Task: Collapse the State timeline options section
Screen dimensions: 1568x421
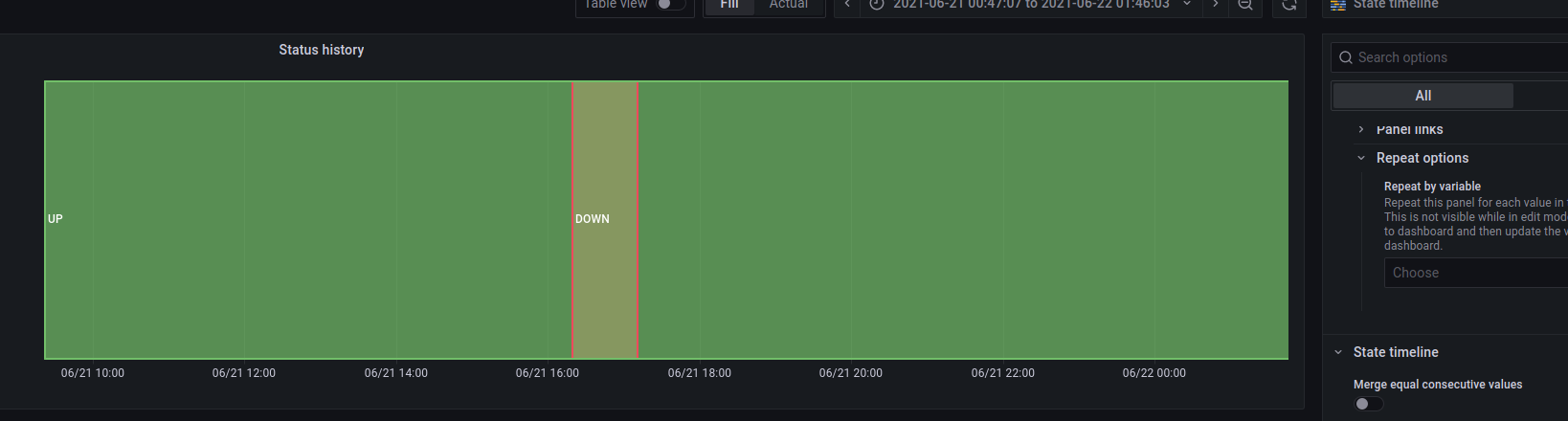Action: click(x=1396, y=352)
